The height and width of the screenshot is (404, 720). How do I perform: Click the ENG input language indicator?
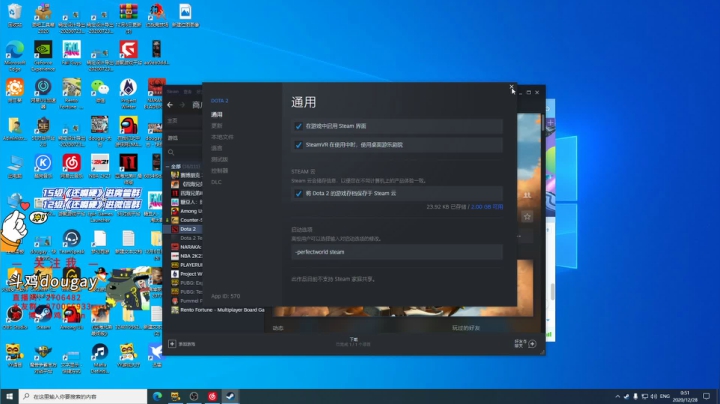click(664, 396)
